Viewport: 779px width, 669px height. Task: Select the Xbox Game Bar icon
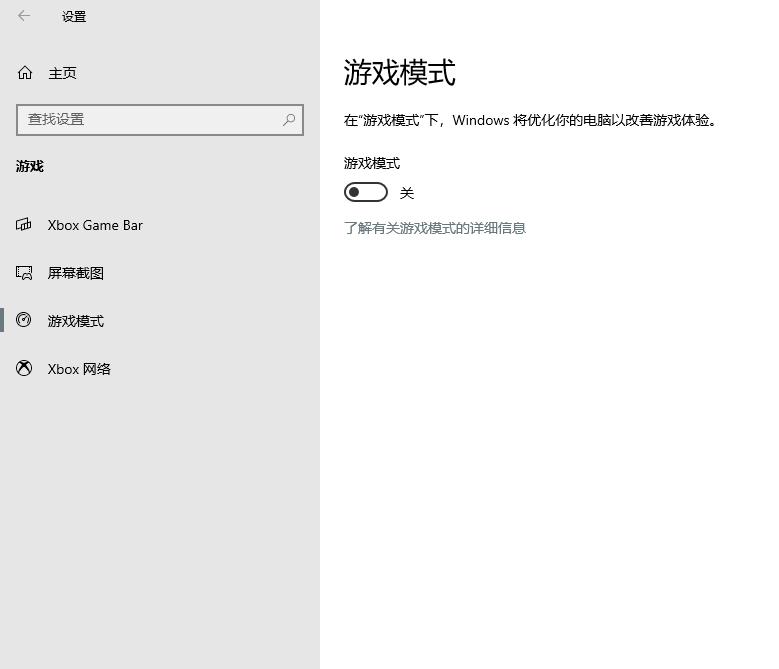pyautogui.click(x=24, y=224)
